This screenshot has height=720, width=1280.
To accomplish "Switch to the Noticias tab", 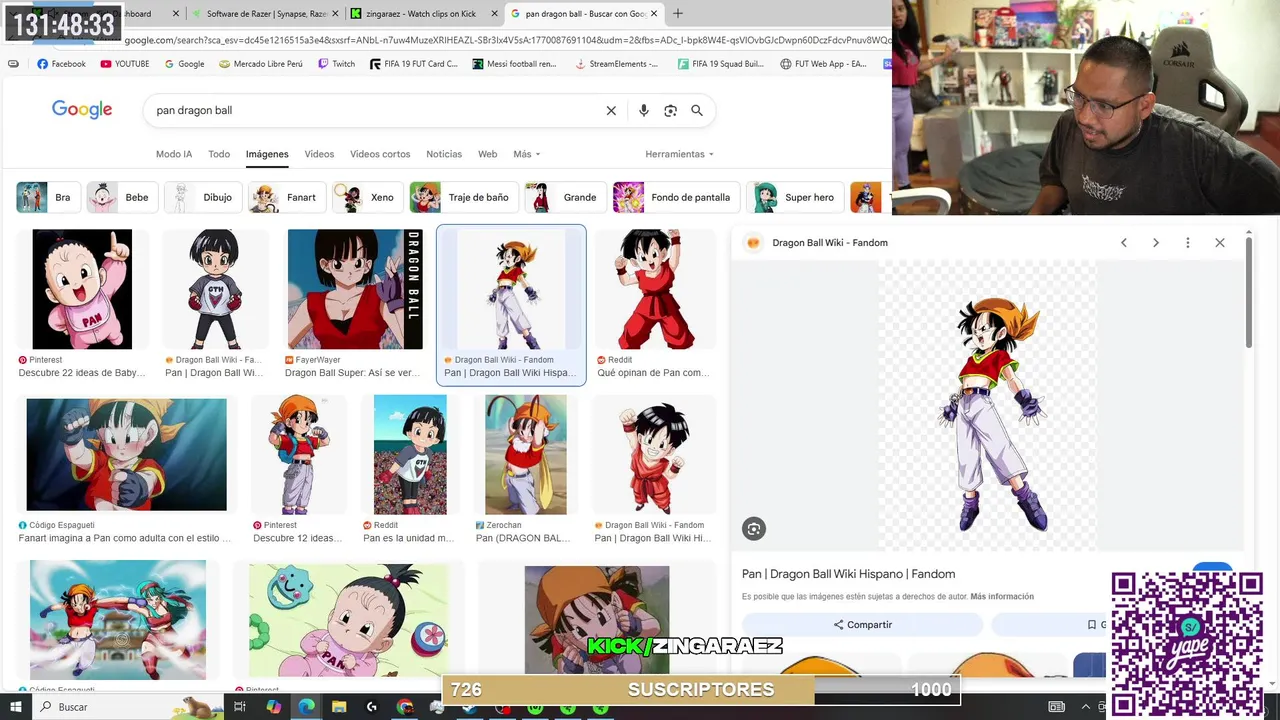I will (444, 154).
